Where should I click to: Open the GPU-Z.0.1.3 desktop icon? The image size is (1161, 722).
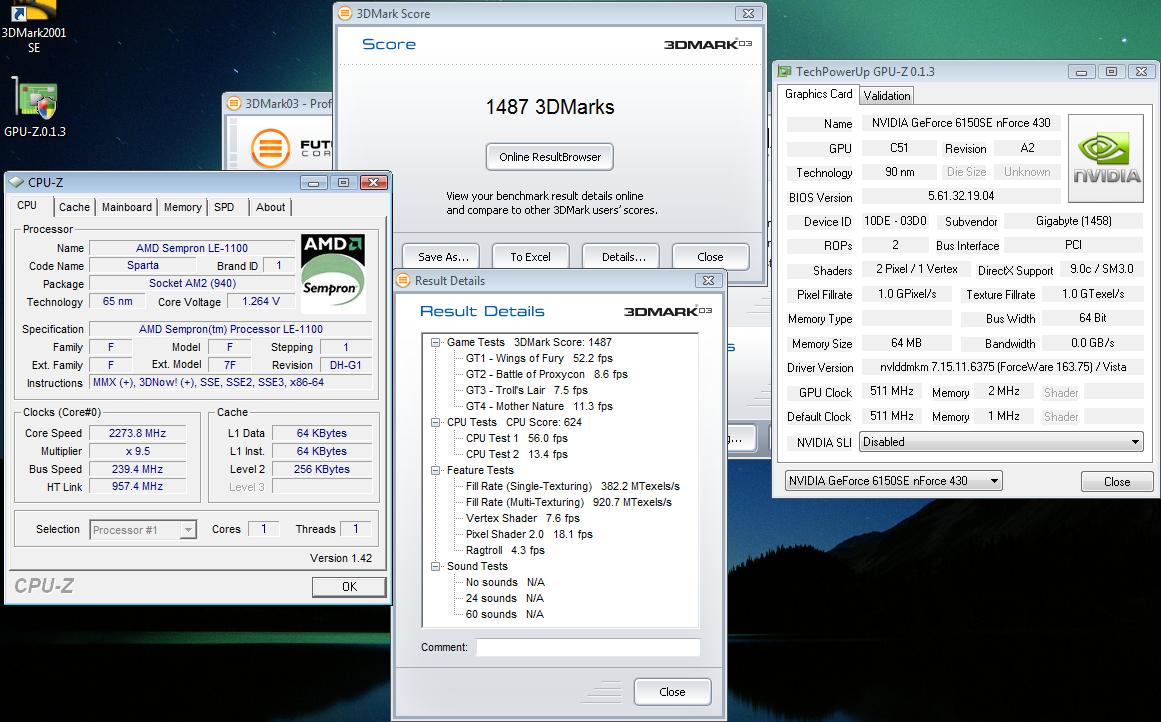[35, 107]
